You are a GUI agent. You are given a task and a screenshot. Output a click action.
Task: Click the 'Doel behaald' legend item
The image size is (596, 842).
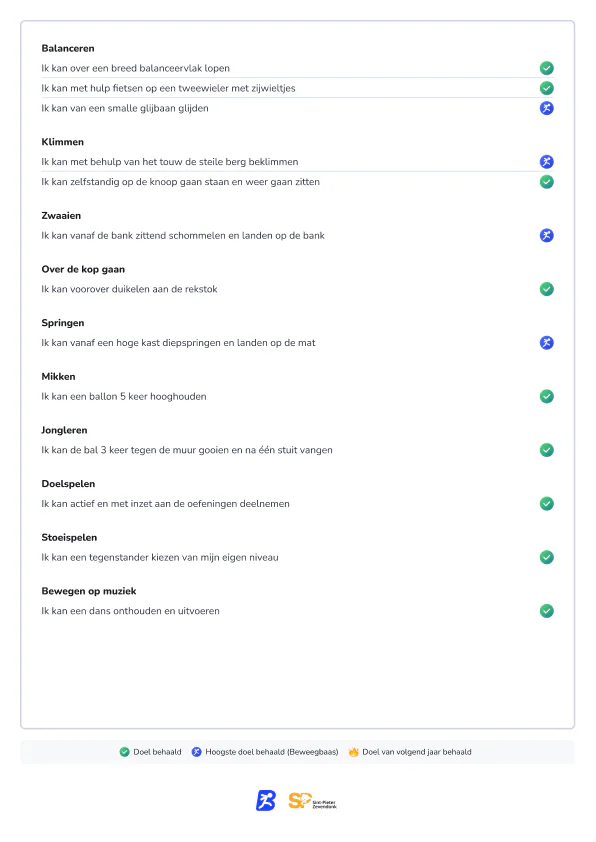(x=150, y=752)
